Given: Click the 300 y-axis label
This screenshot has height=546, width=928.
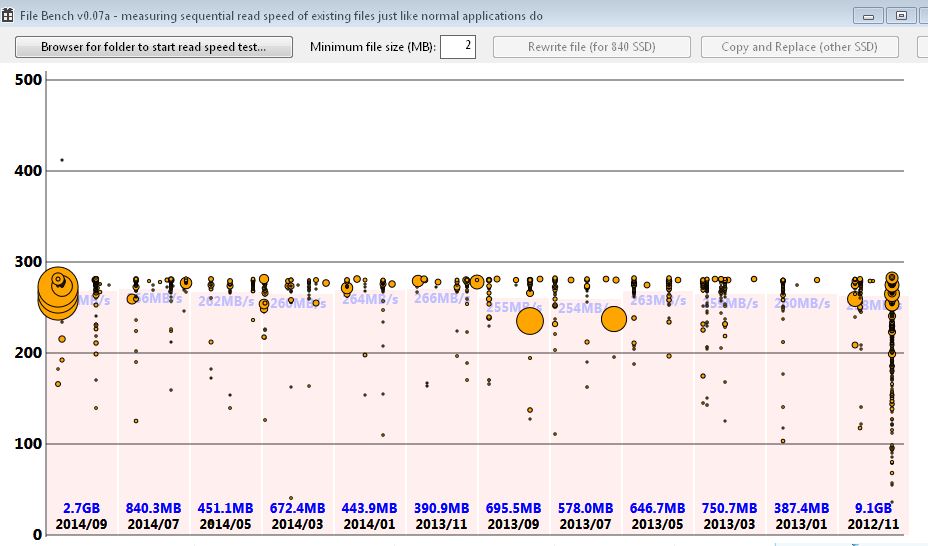Looking at the screenshot, I should point(28,261).
